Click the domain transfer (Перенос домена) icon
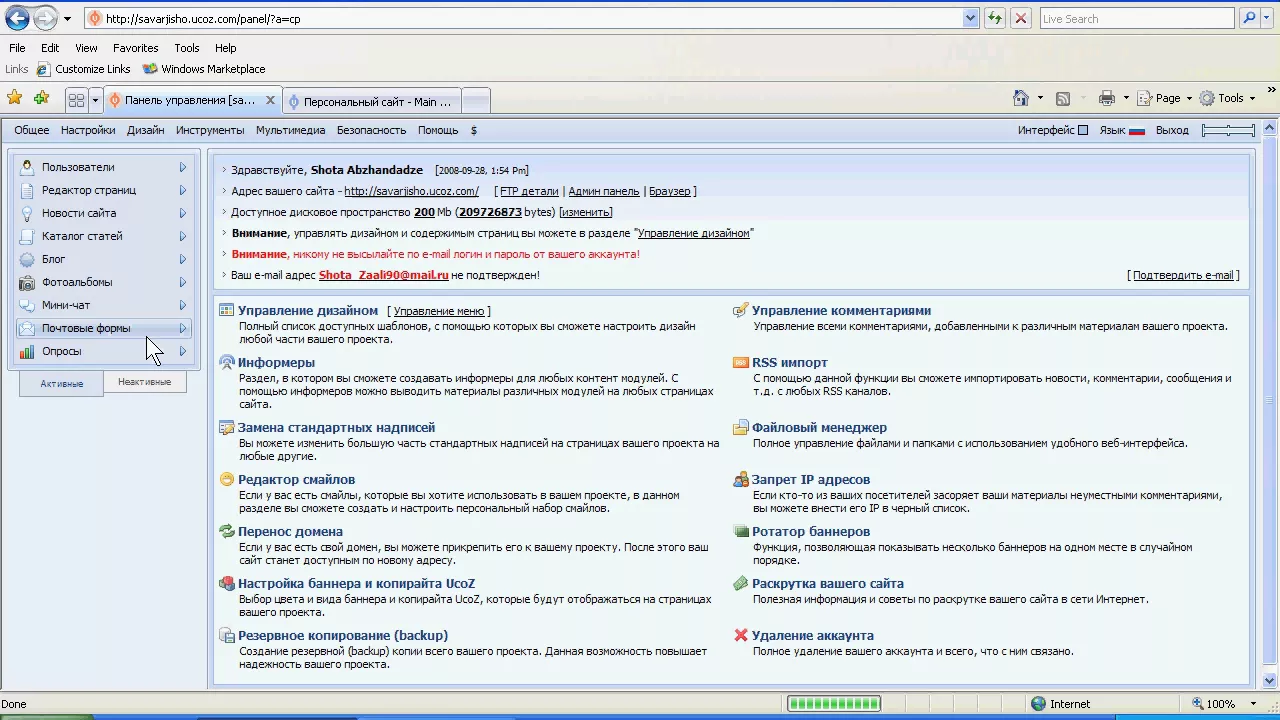 tap(227, 531)
